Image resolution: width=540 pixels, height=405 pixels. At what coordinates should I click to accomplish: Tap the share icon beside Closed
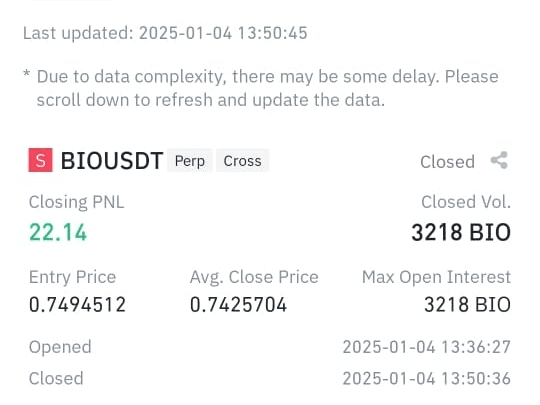[x=499, y=160]
